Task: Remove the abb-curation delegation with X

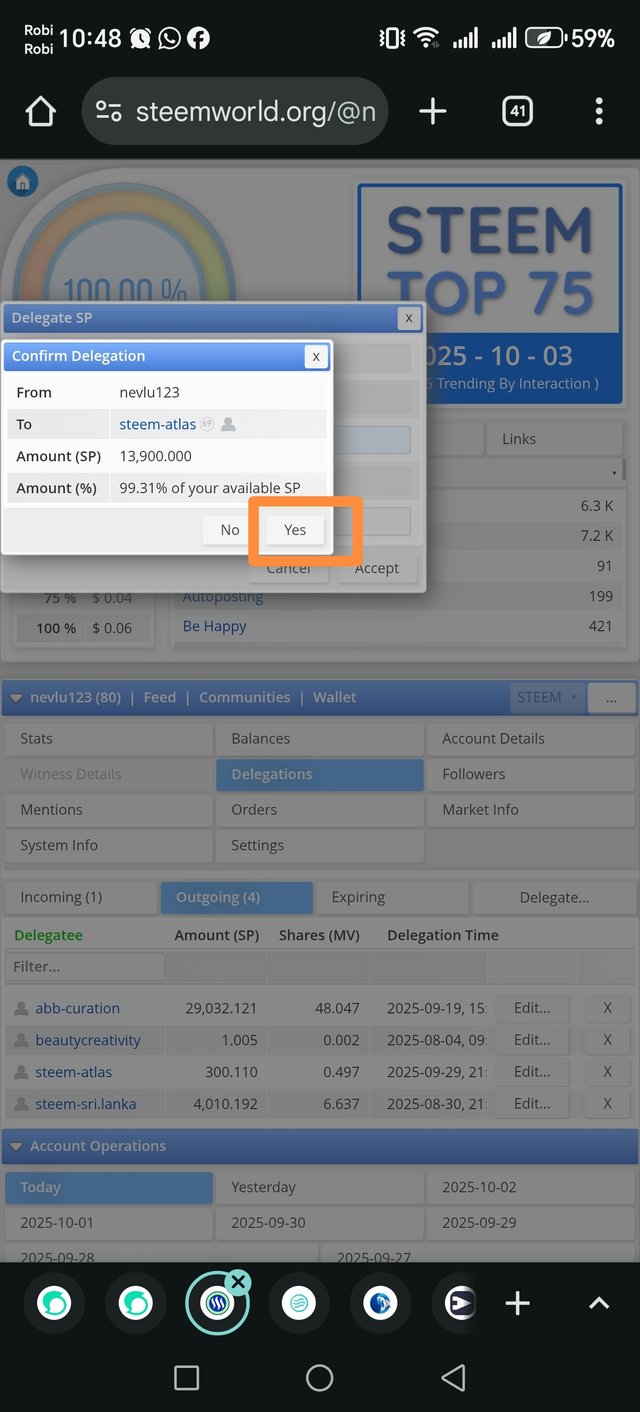Action: tap(607, 1008)
